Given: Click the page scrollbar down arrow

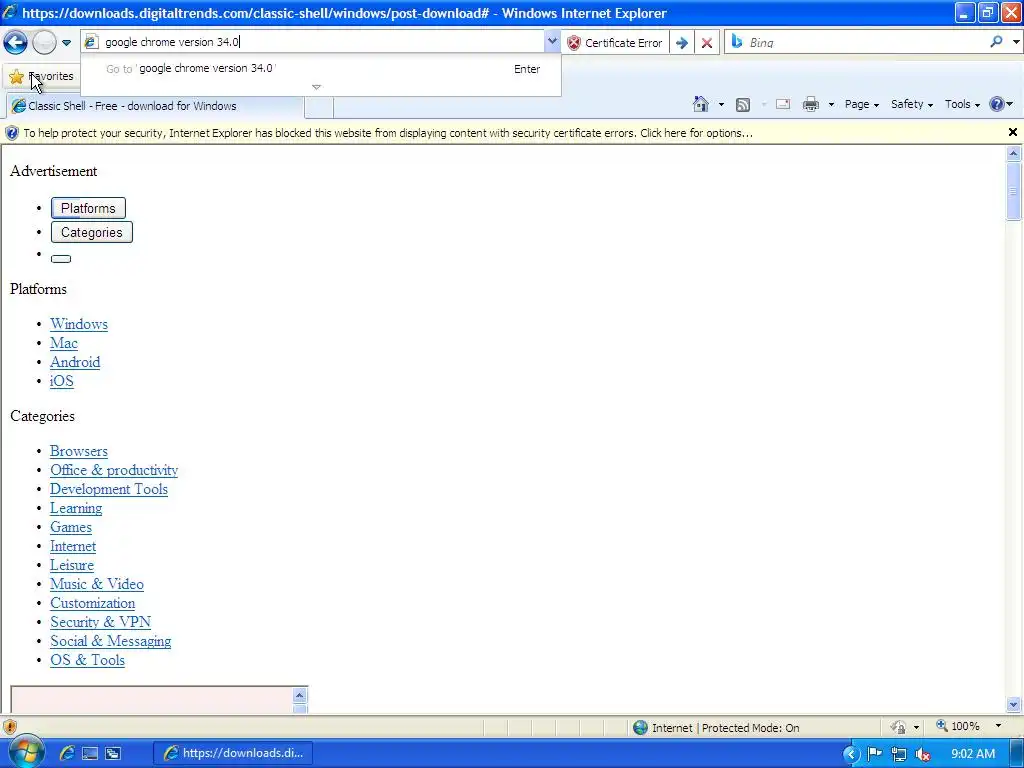Looking at the screenshot, I should tap(1014, 705).
